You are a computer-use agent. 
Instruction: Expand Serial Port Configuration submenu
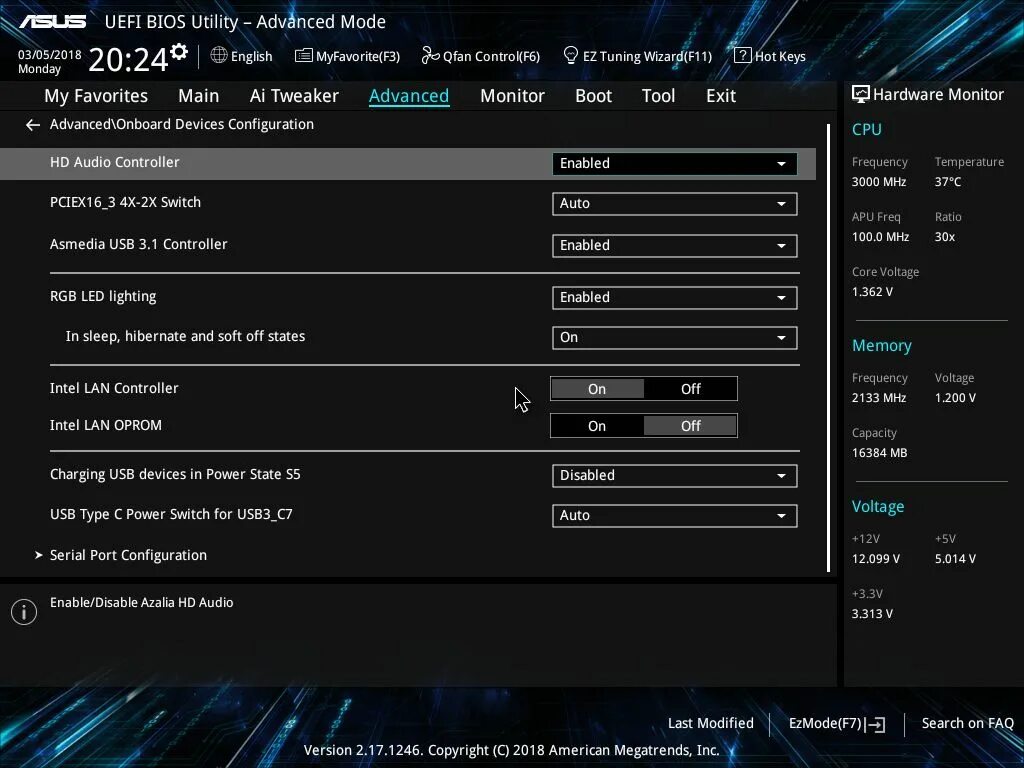tap(128, 555)
